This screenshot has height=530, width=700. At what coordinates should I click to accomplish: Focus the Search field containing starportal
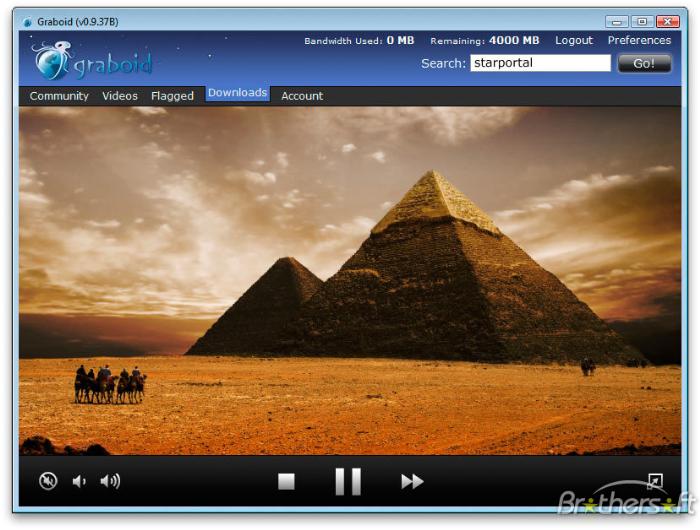coord(540,63)
